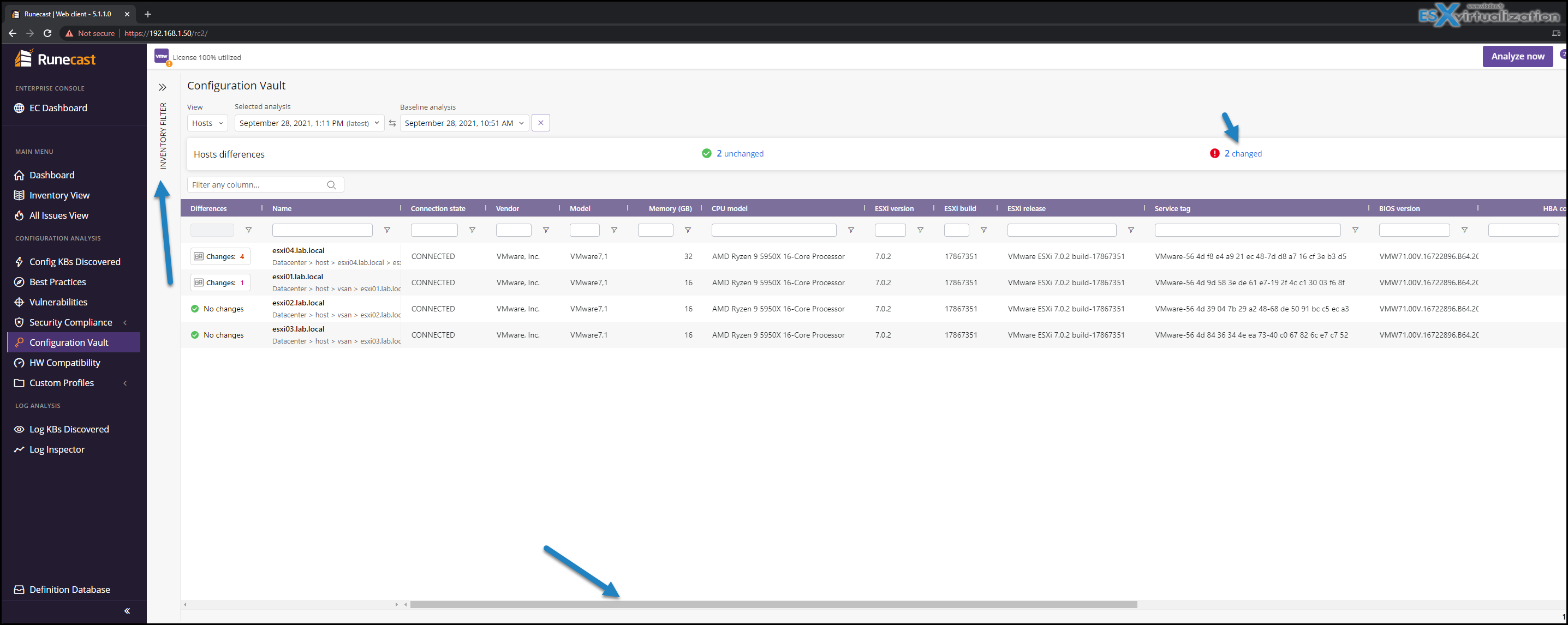The image size is (1568, 625).
Task: Click the CPU model filter input
Action: (x=774, y=231)
